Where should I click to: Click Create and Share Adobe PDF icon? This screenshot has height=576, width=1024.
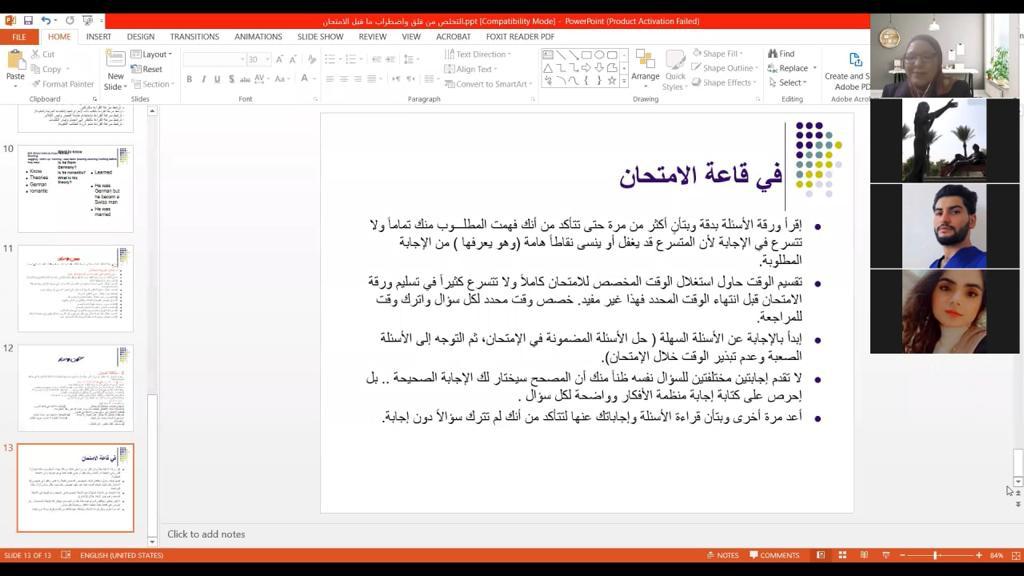click(x=853, y=66)
